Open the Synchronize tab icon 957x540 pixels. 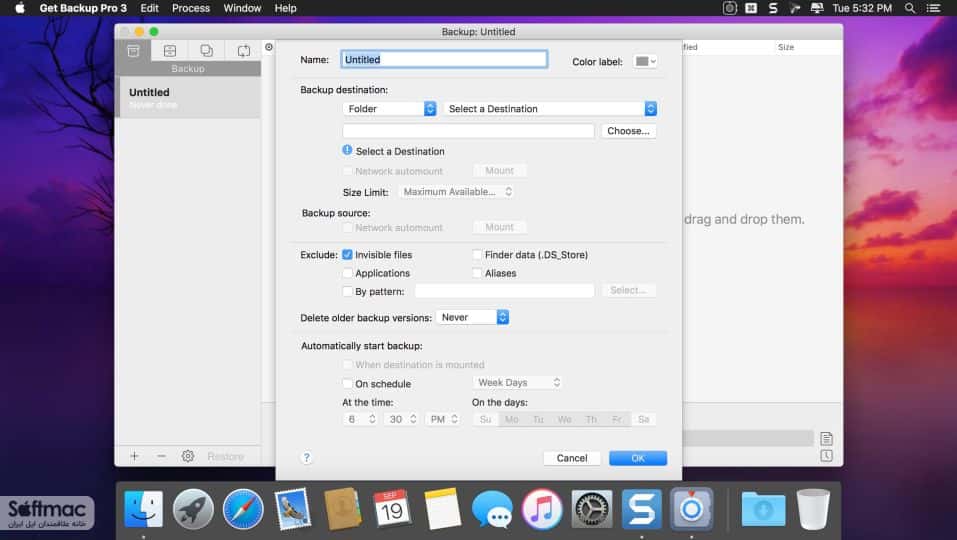coord(244,51)
